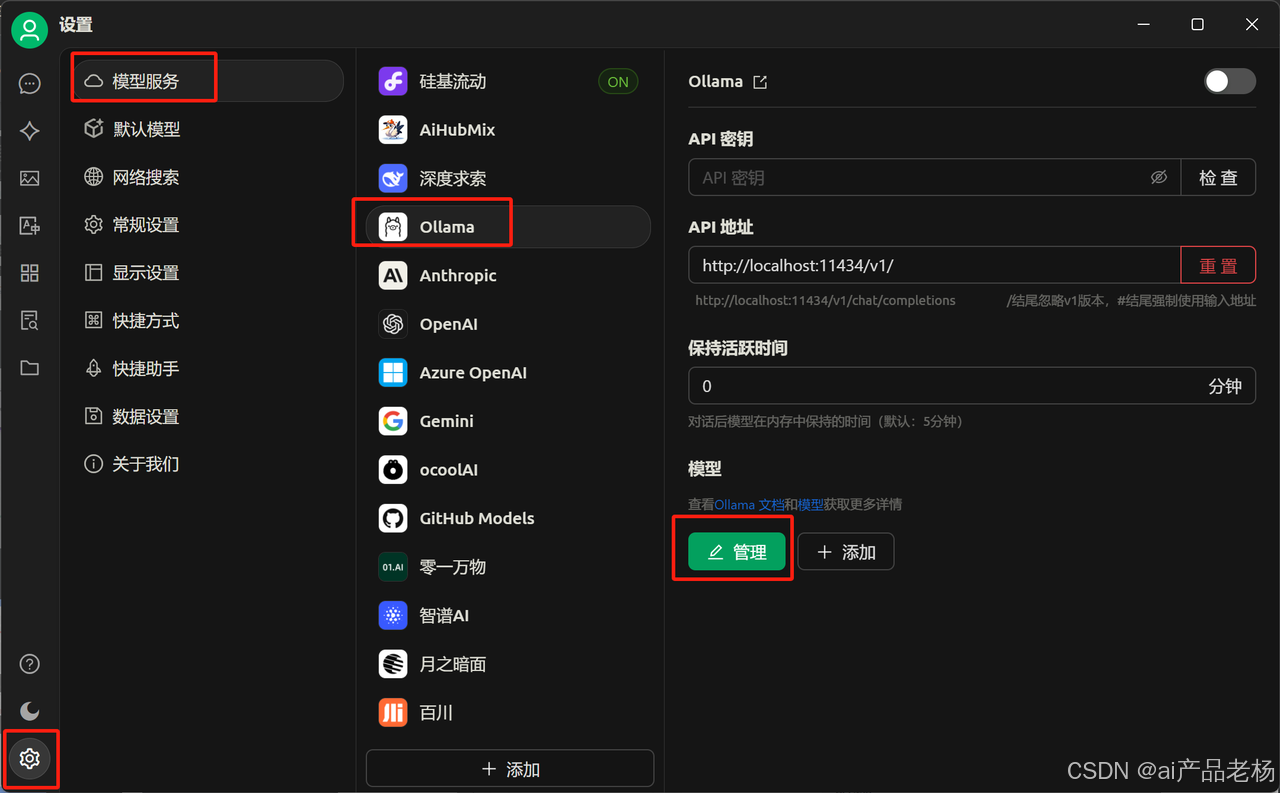Select the 硅基流动 provider
The width and height of the screenshot is (1280, 793).
tap(508, 81)
